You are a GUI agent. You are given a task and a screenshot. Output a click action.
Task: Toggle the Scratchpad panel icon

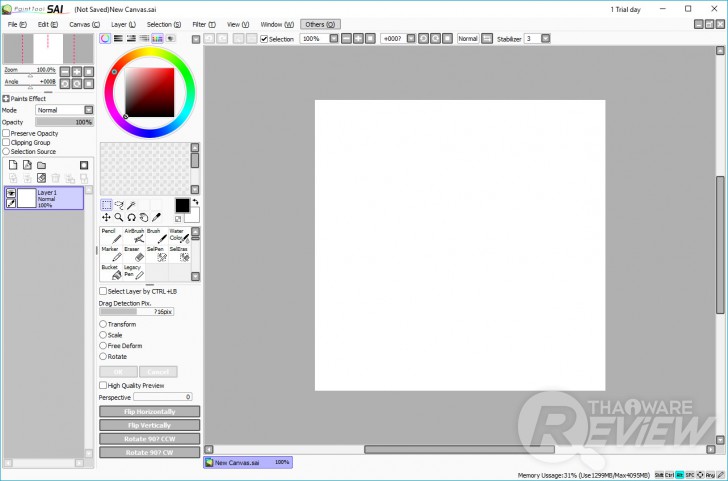(x=170, y=39)
